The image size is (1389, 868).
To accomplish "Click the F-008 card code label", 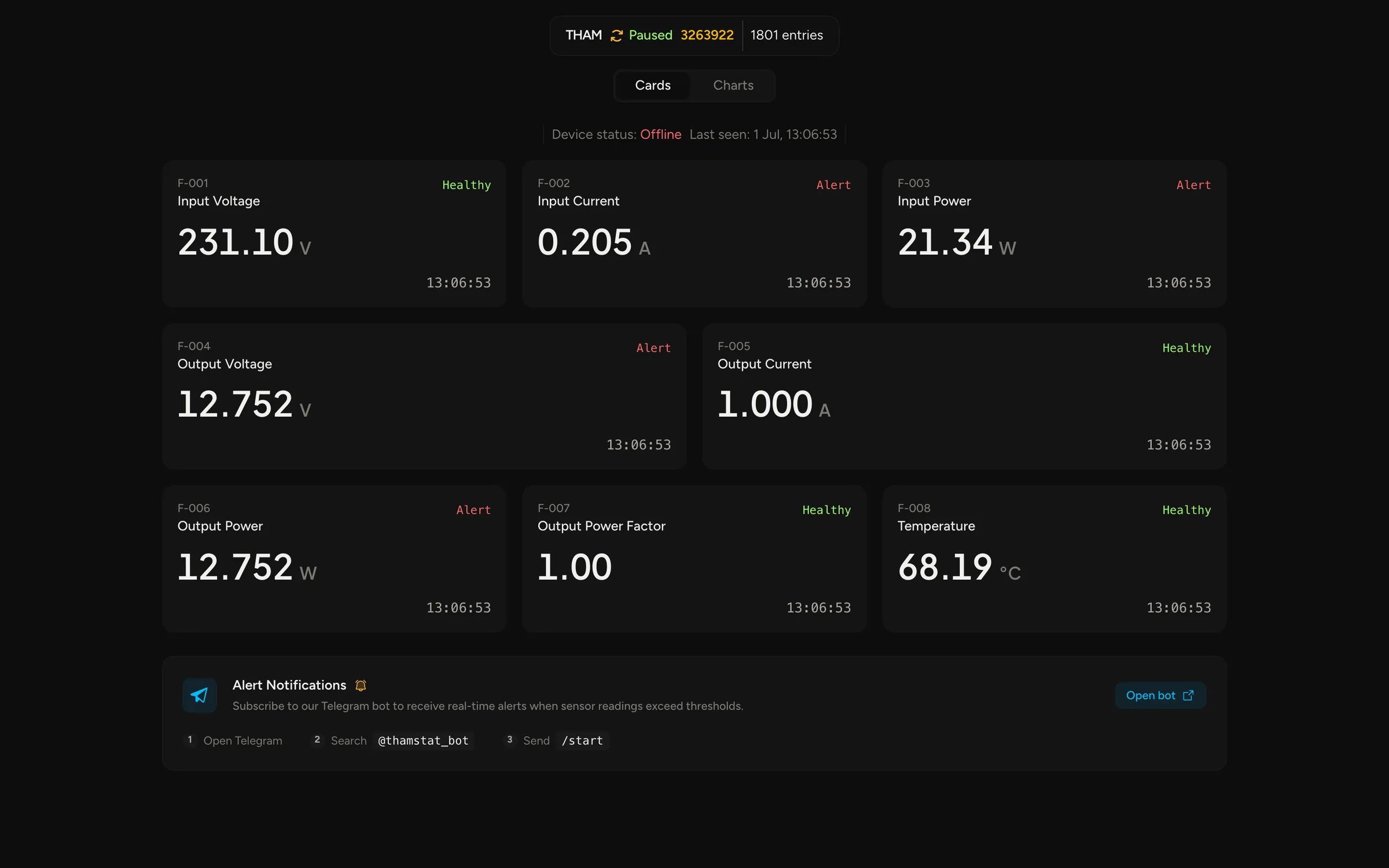I will click(x=914, y=508).
